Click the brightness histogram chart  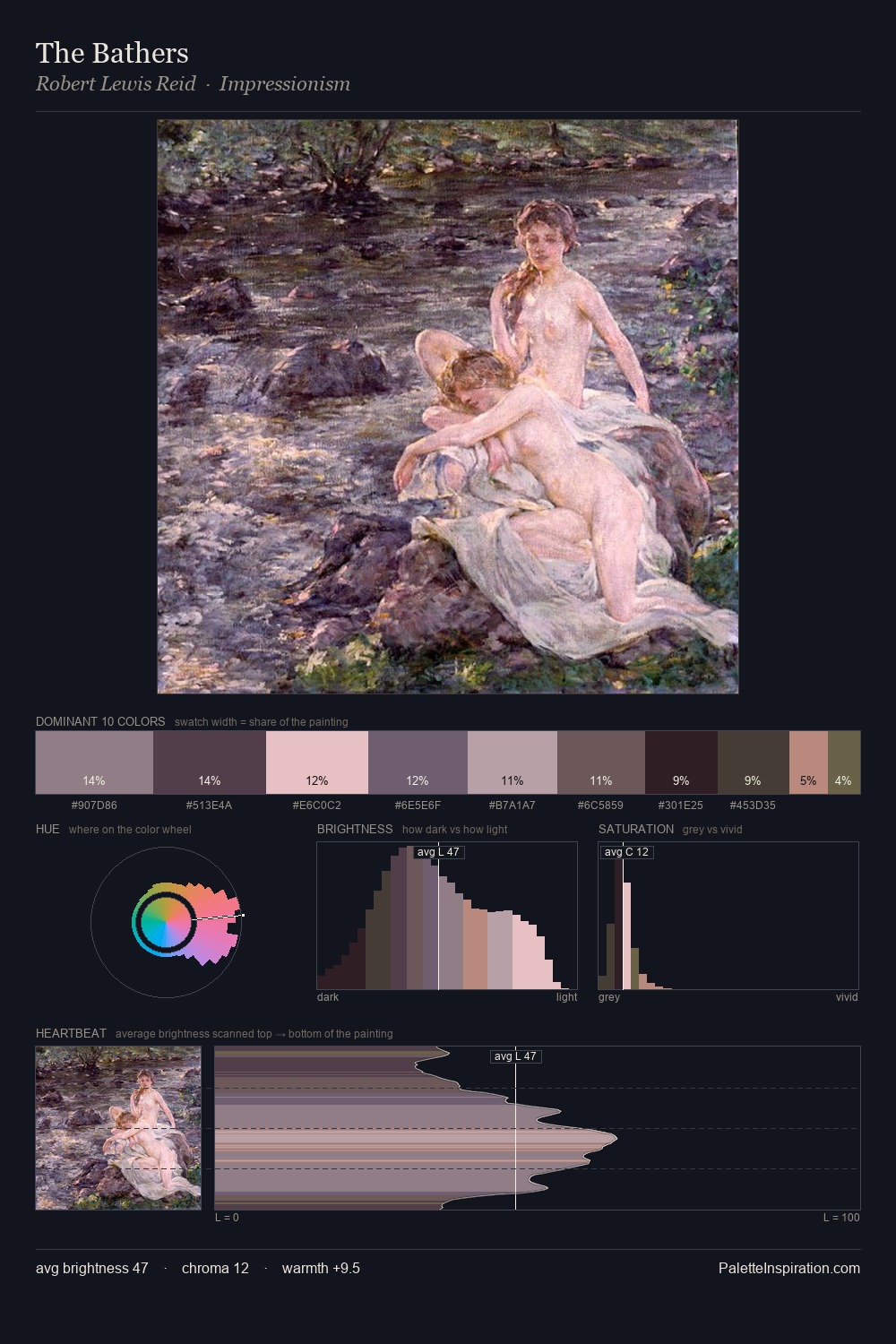(447, 916)
